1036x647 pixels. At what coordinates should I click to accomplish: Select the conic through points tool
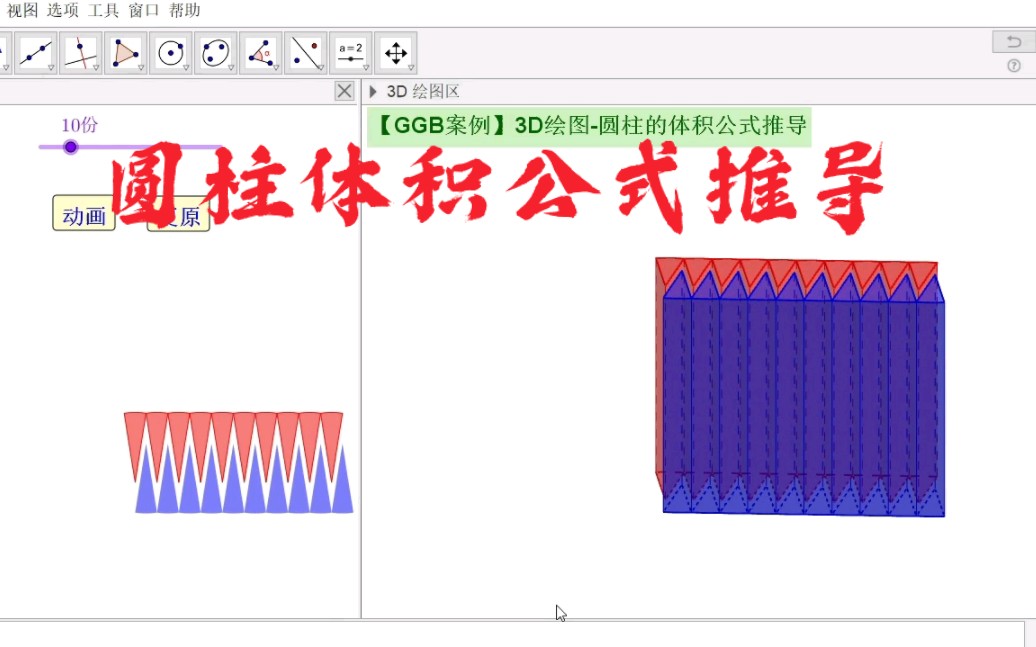[216, 52]
